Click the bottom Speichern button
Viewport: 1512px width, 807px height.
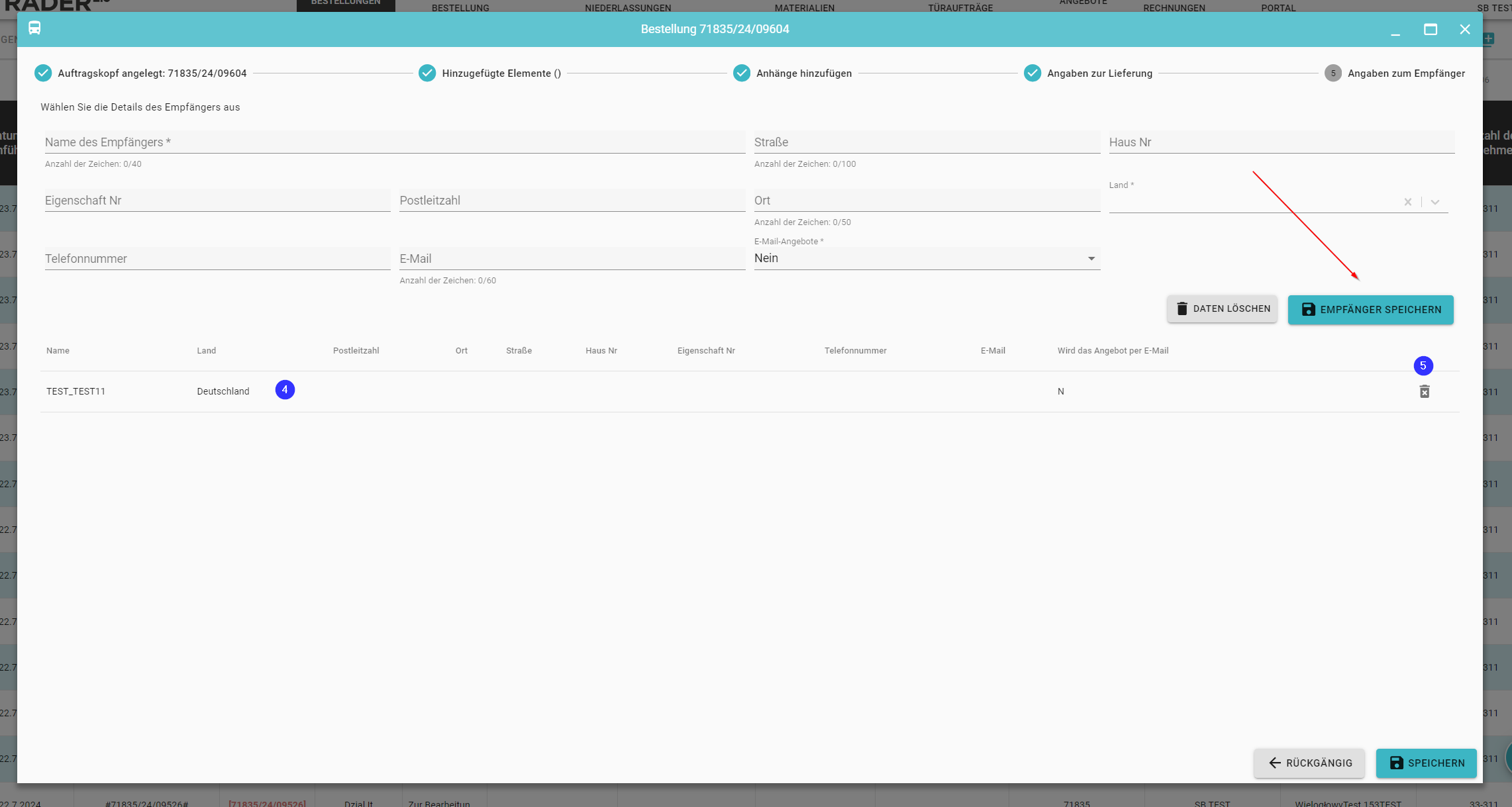(1426, 763)
